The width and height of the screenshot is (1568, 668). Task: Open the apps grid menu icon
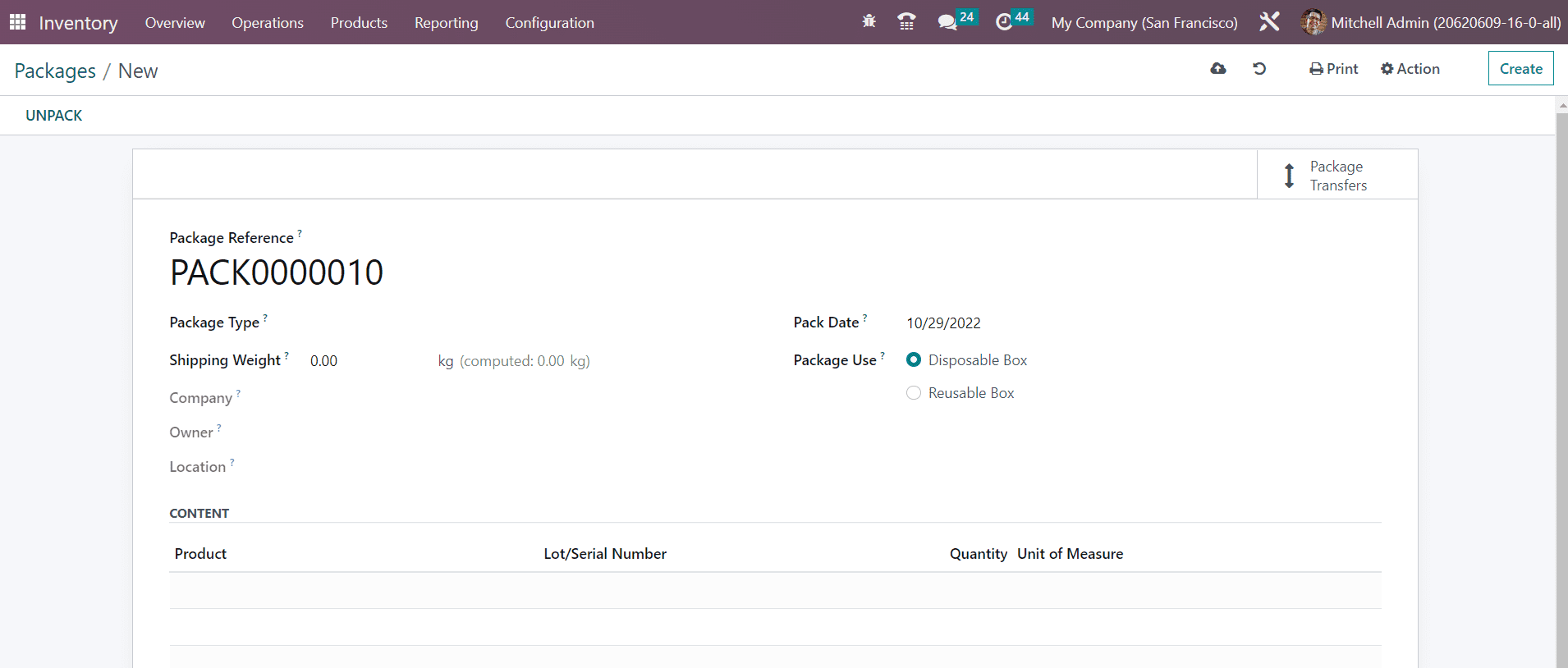coord(17,22)
